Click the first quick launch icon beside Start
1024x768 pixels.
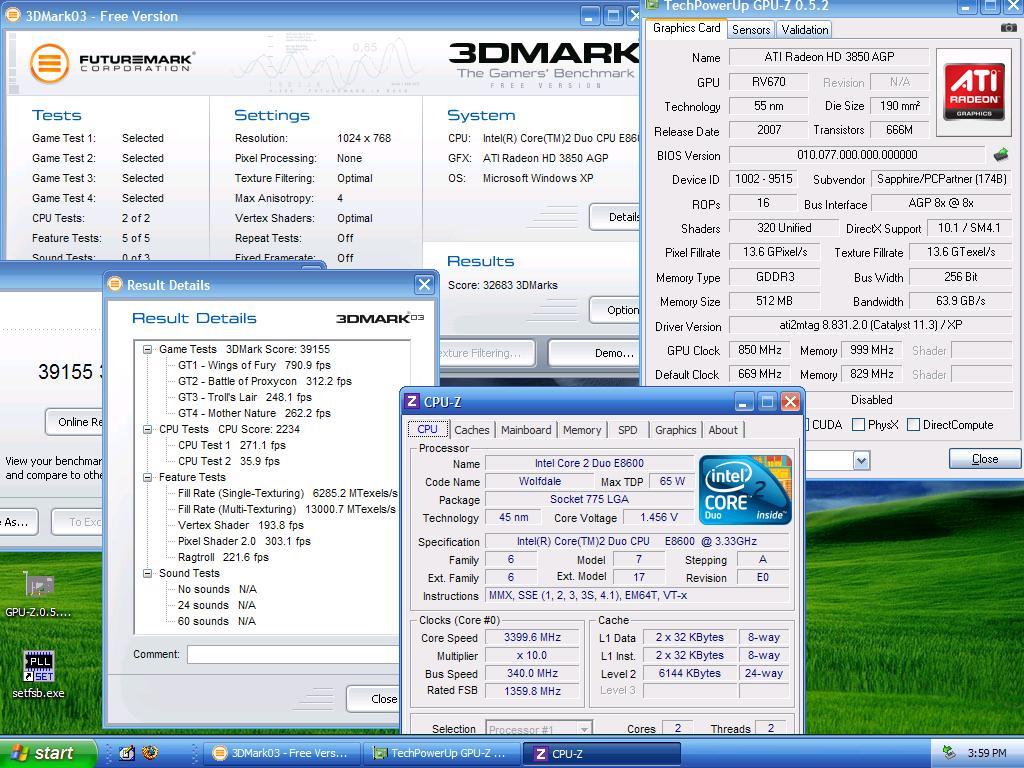pyautogui.click(x=127, y=753)
